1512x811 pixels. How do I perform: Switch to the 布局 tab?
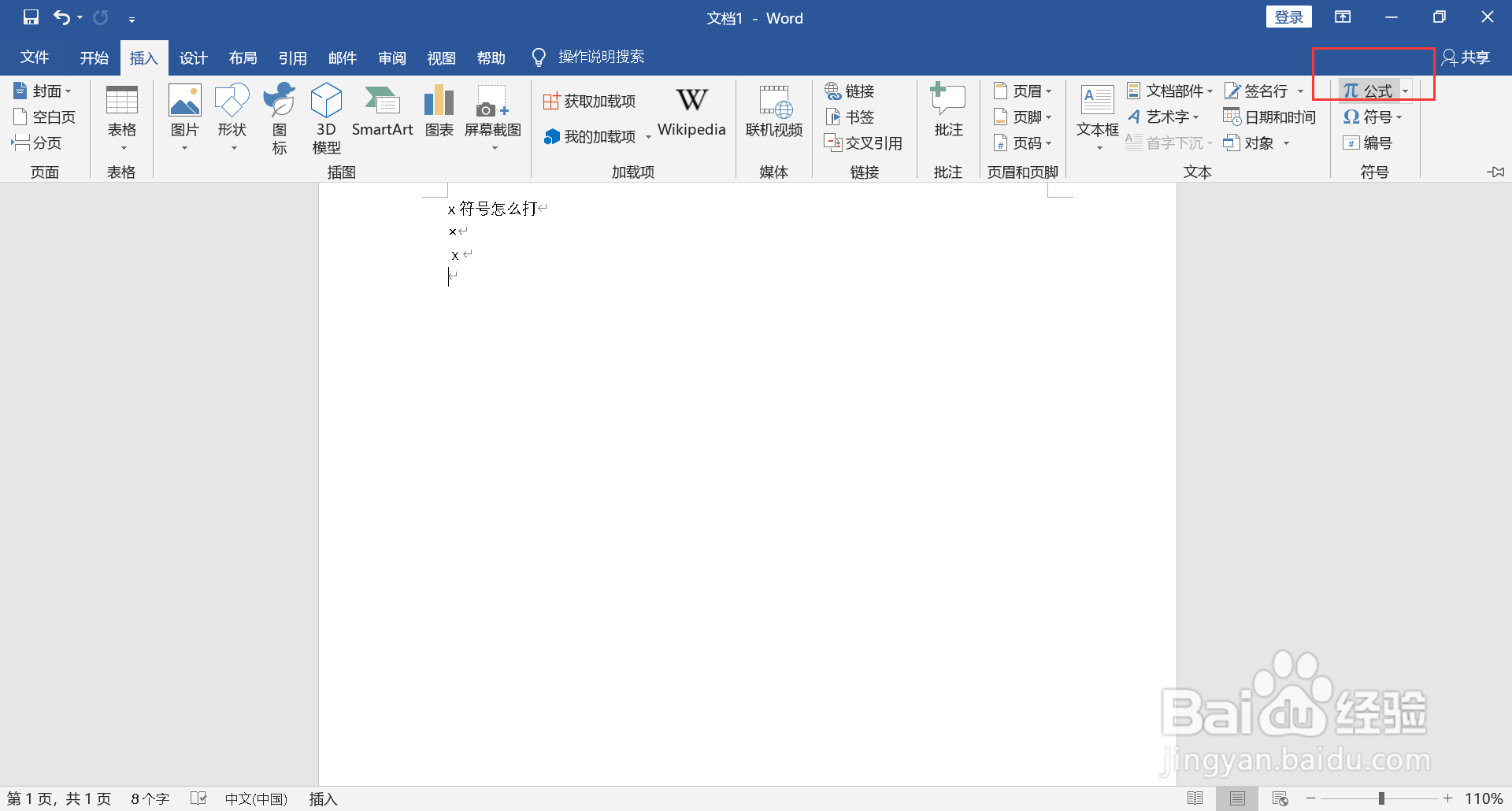243,57
